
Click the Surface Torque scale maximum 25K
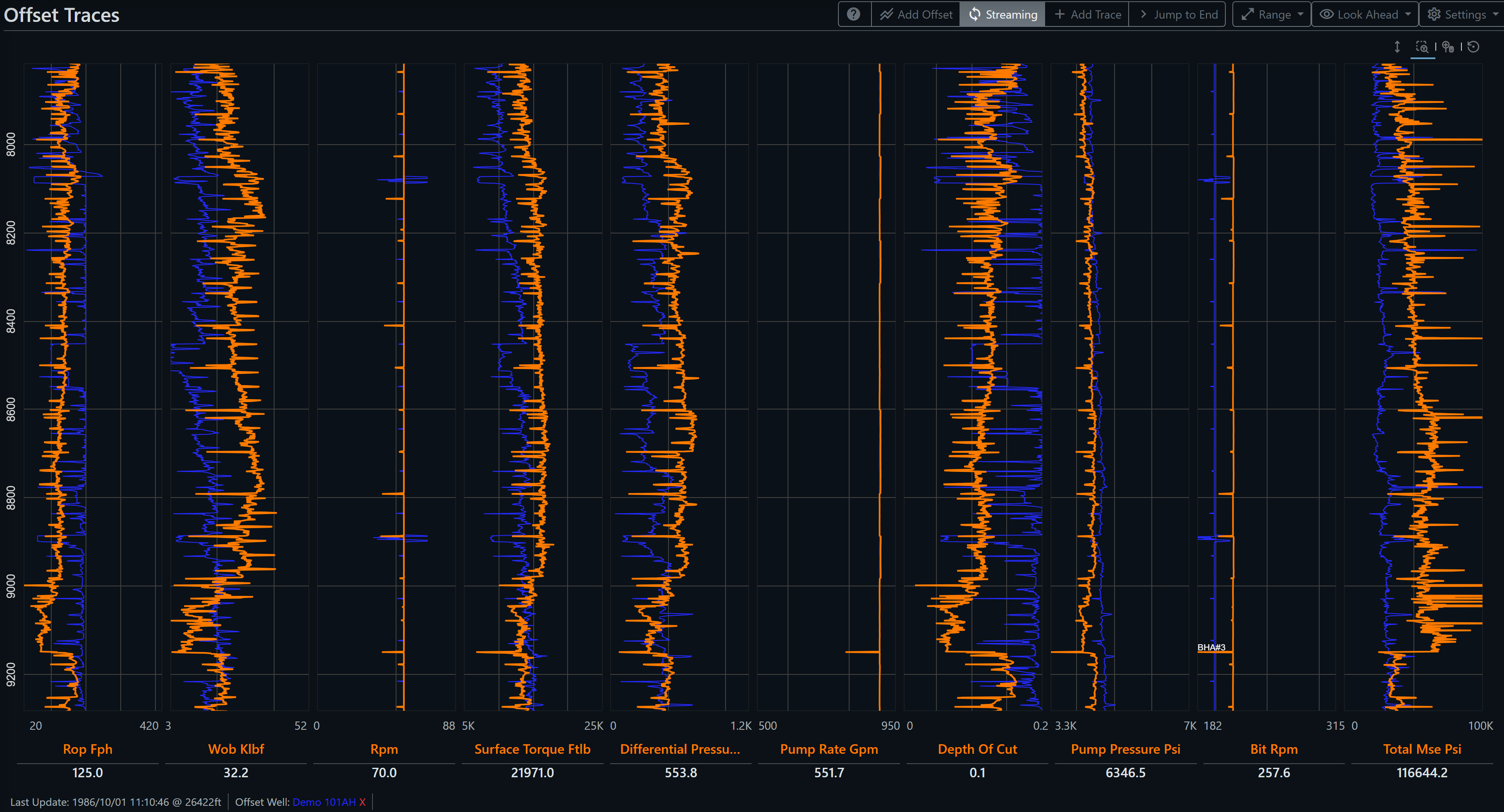coord(594,726)
